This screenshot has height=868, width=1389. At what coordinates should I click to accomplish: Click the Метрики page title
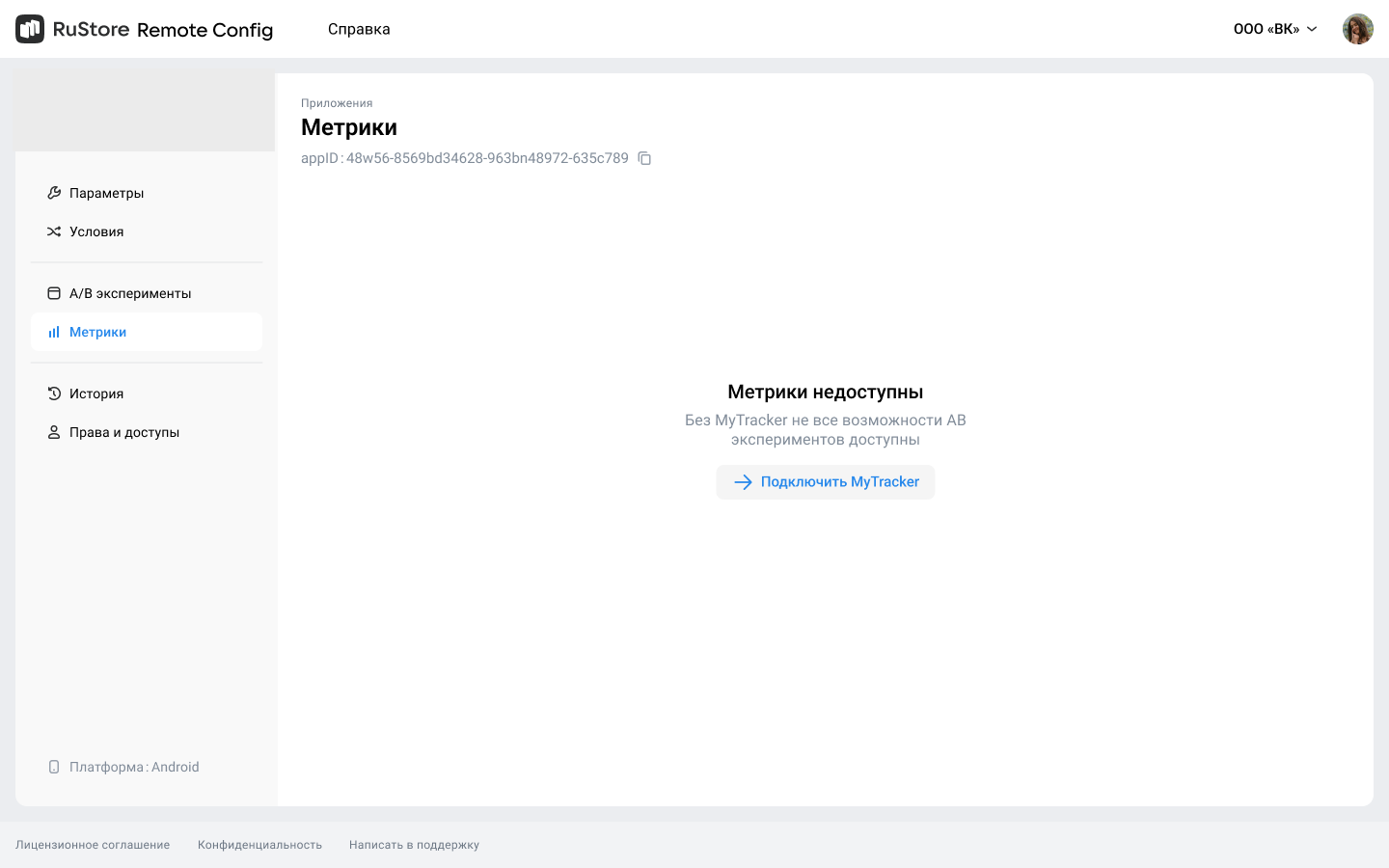pyautogui.click(x=349, y=127)
